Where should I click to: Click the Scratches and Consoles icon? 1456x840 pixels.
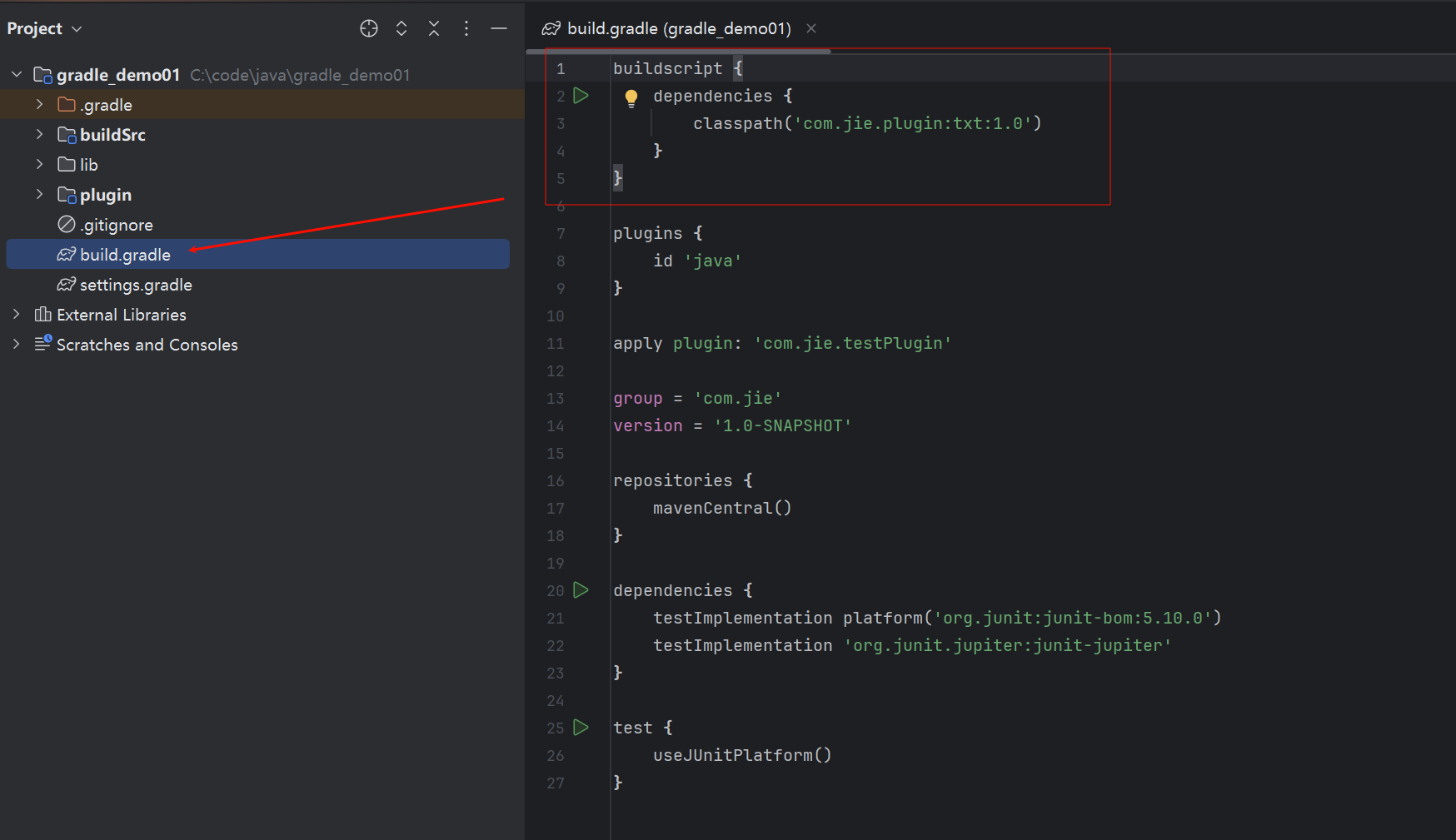[43, 343]
